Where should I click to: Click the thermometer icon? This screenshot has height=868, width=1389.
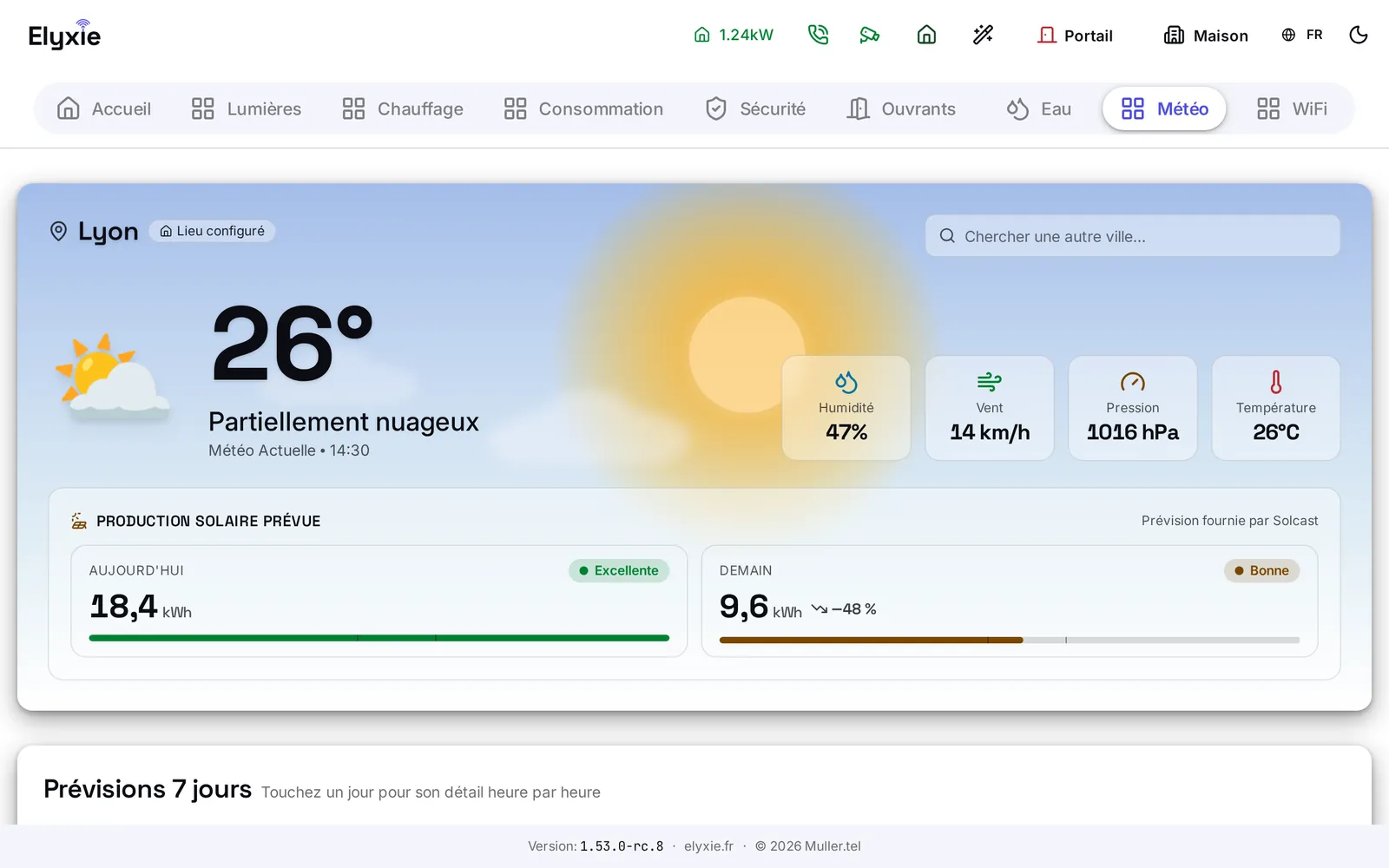tap(1276, 382)
